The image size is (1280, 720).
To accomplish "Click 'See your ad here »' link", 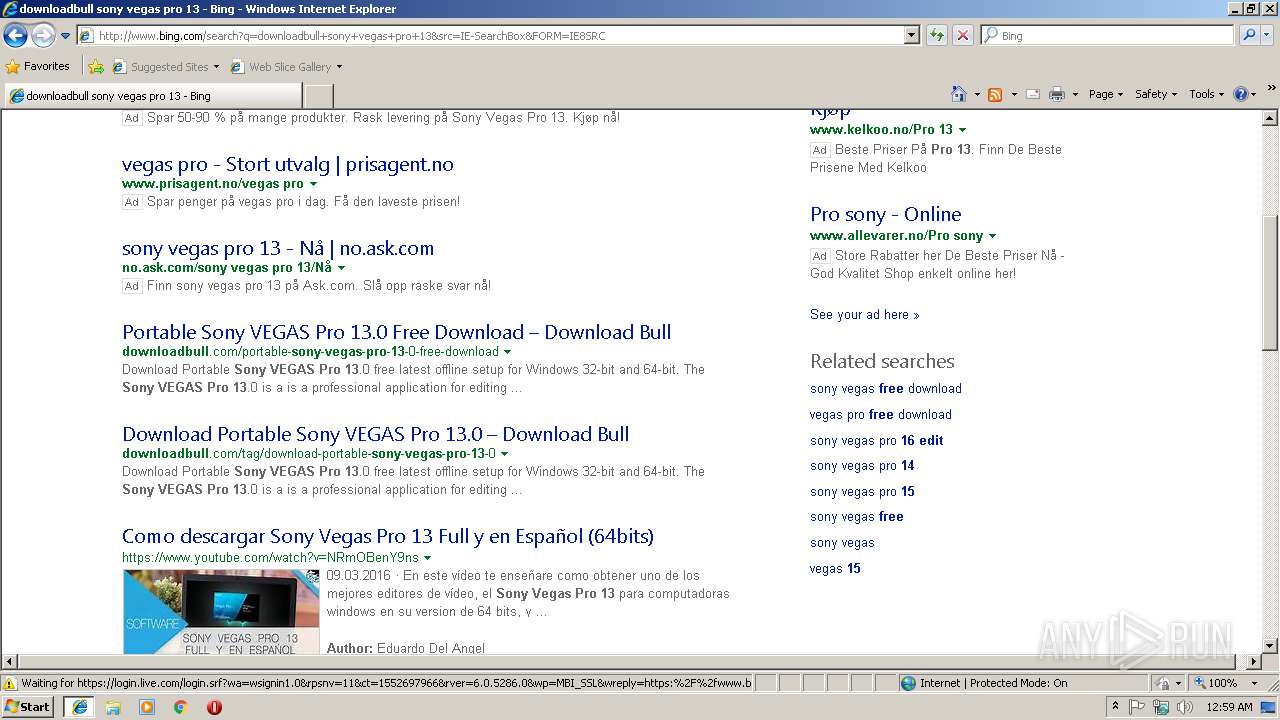I will [x=864, y=314].
